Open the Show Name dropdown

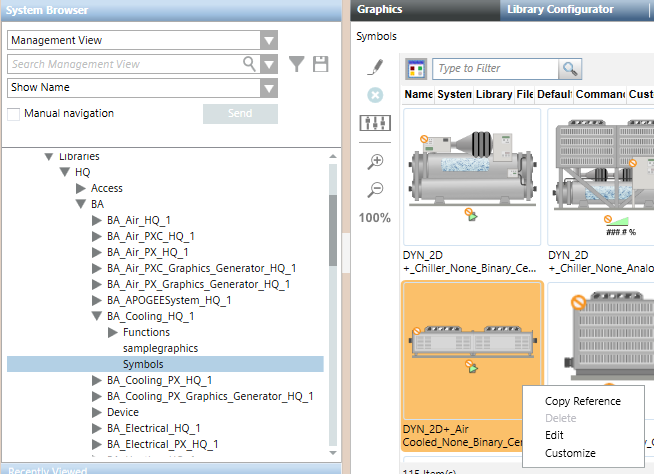268,88
